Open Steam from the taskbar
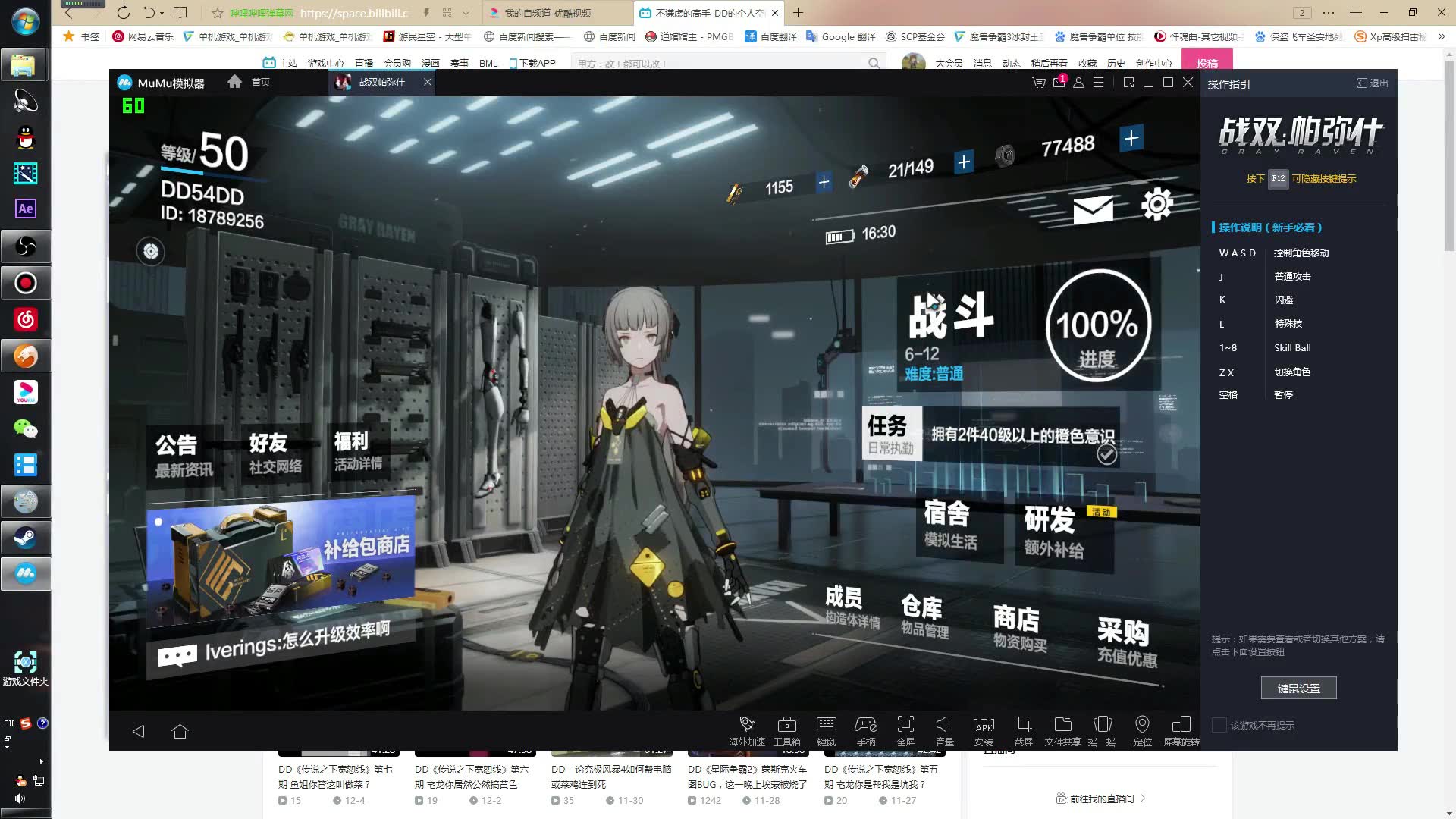The image size is (1456, 819). click(x=26, y=538)
